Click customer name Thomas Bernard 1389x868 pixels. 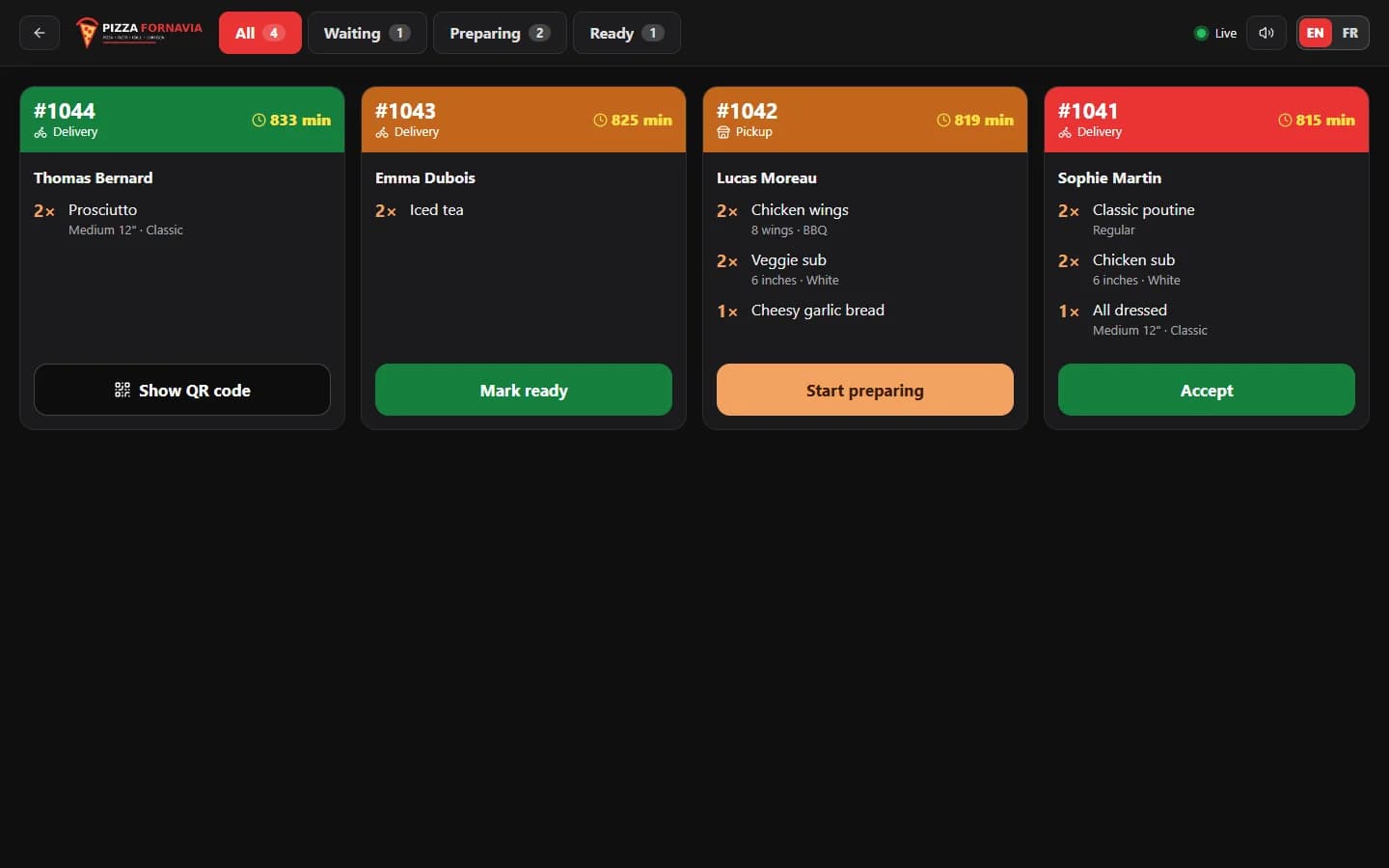[94, 177]
